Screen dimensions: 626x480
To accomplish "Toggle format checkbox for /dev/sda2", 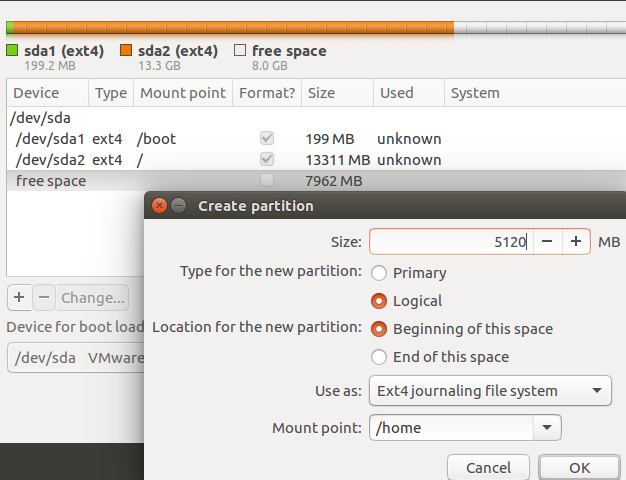I will point(267,160).
